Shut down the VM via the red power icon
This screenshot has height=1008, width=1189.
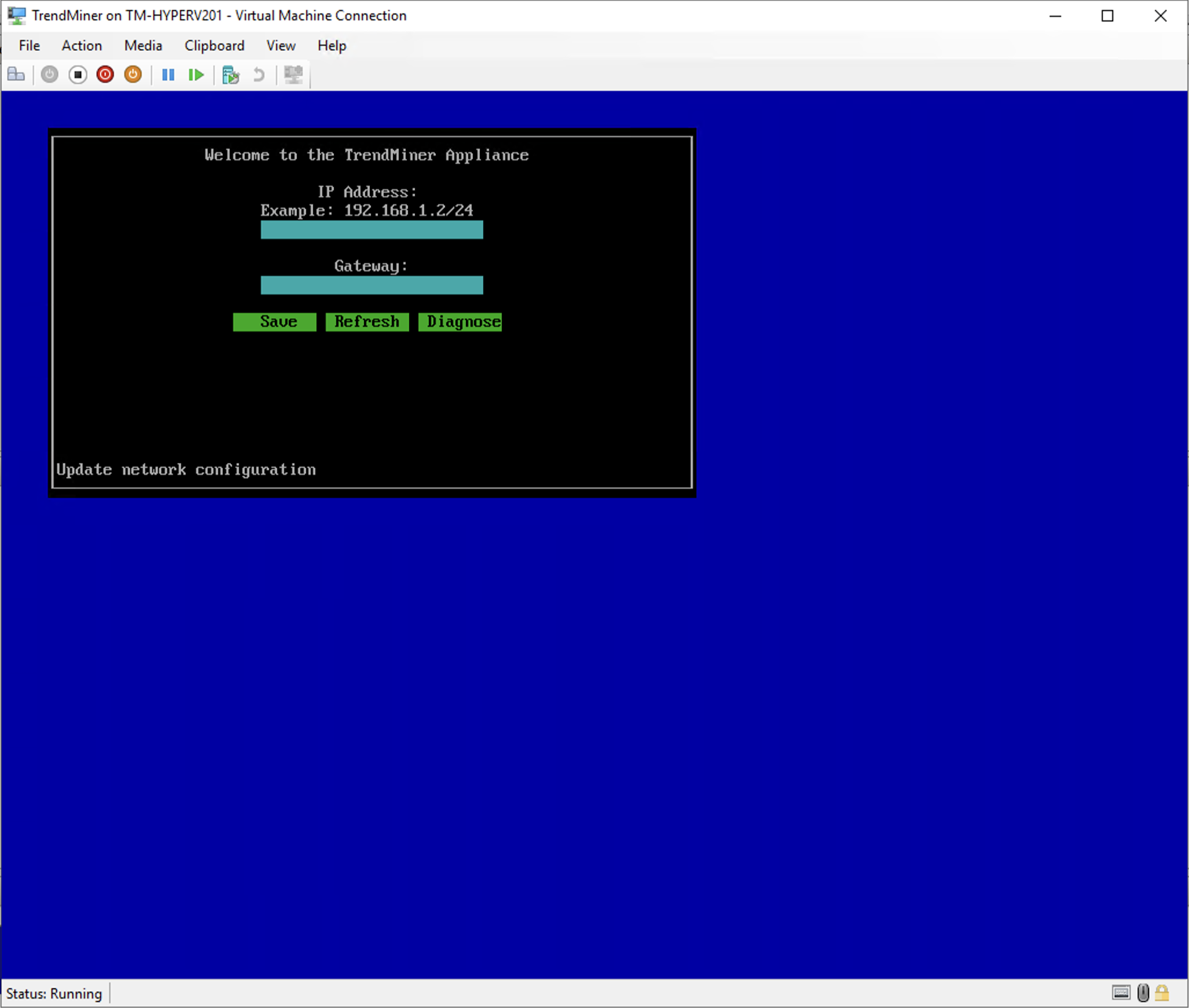105,75
